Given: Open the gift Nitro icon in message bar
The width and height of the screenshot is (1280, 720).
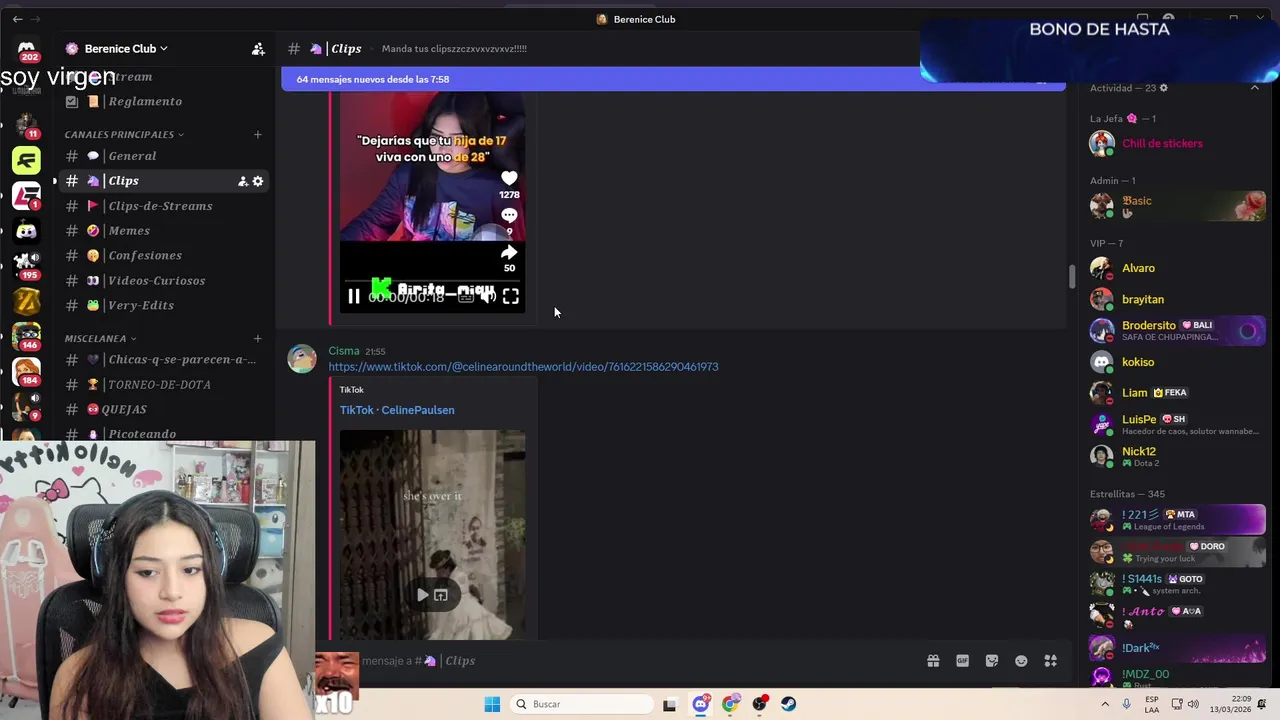Looking at the screenshot, I should pyautogui.click(x=933, y=661).
